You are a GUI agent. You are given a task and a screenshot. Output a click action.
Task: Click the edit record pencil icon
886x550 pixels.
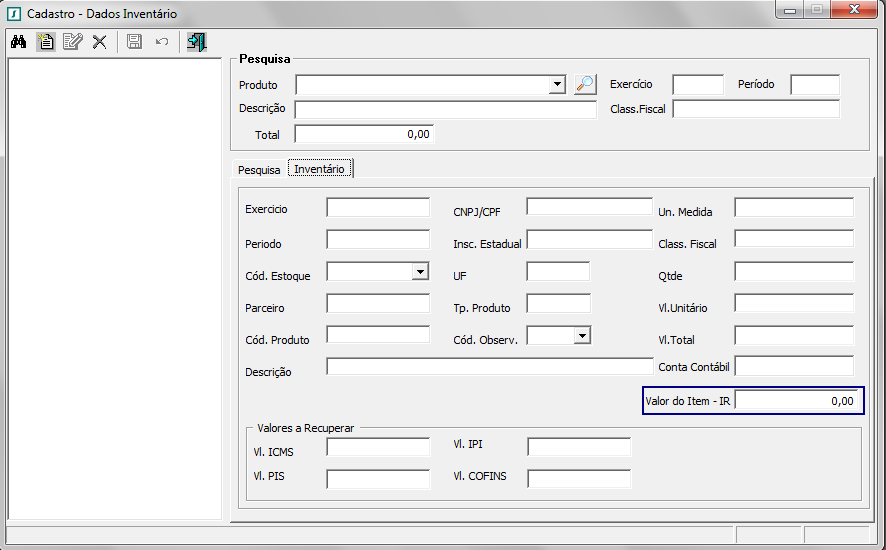tap(72, 42)
